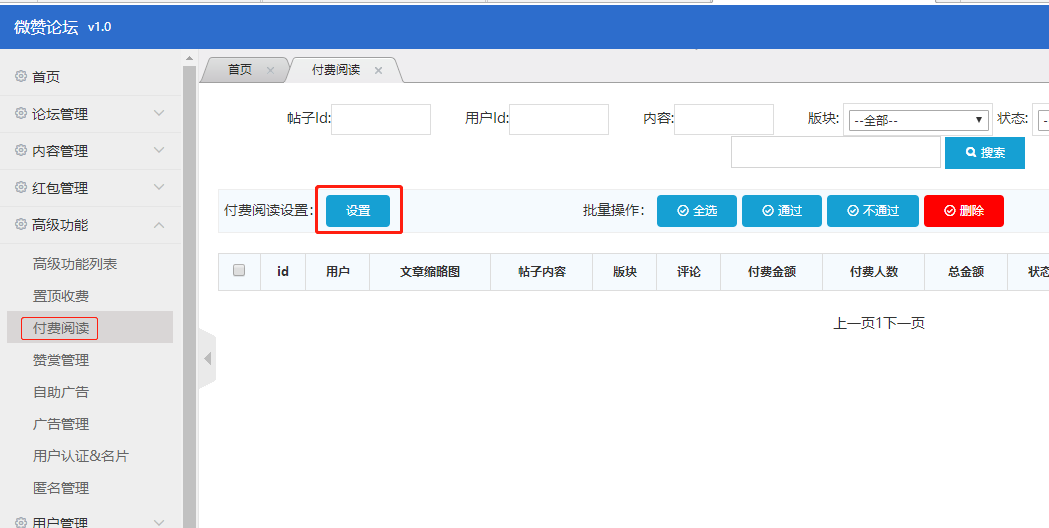Select the 付费阅读 tab
Screen dimensions: 1049x528
pyautogui.click(x=337, y=70)
